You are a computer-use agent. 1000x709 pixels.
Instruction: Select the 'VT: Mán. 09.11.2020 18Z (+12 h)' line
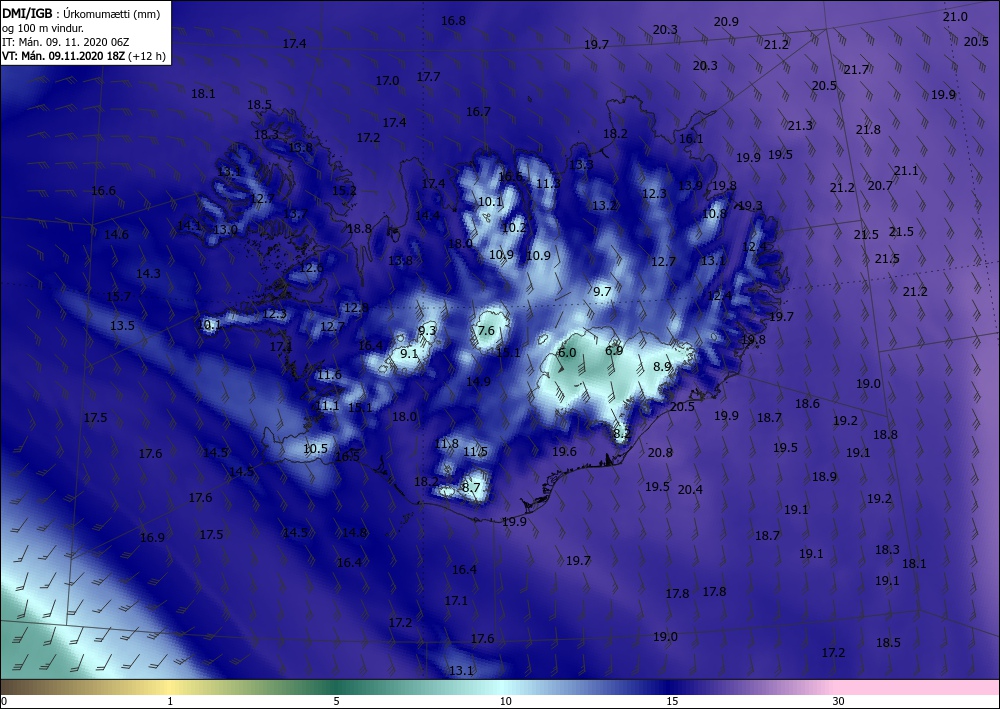(83, 56)
